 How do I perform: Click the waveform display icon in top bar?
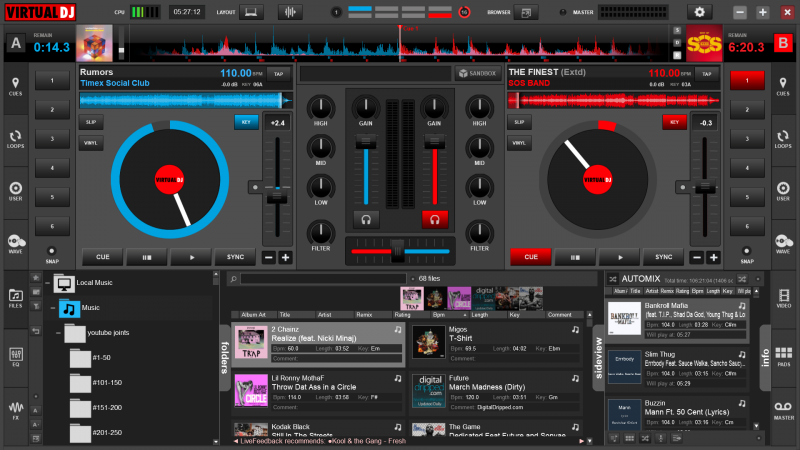pyautogui.click(x=290, y=12)
